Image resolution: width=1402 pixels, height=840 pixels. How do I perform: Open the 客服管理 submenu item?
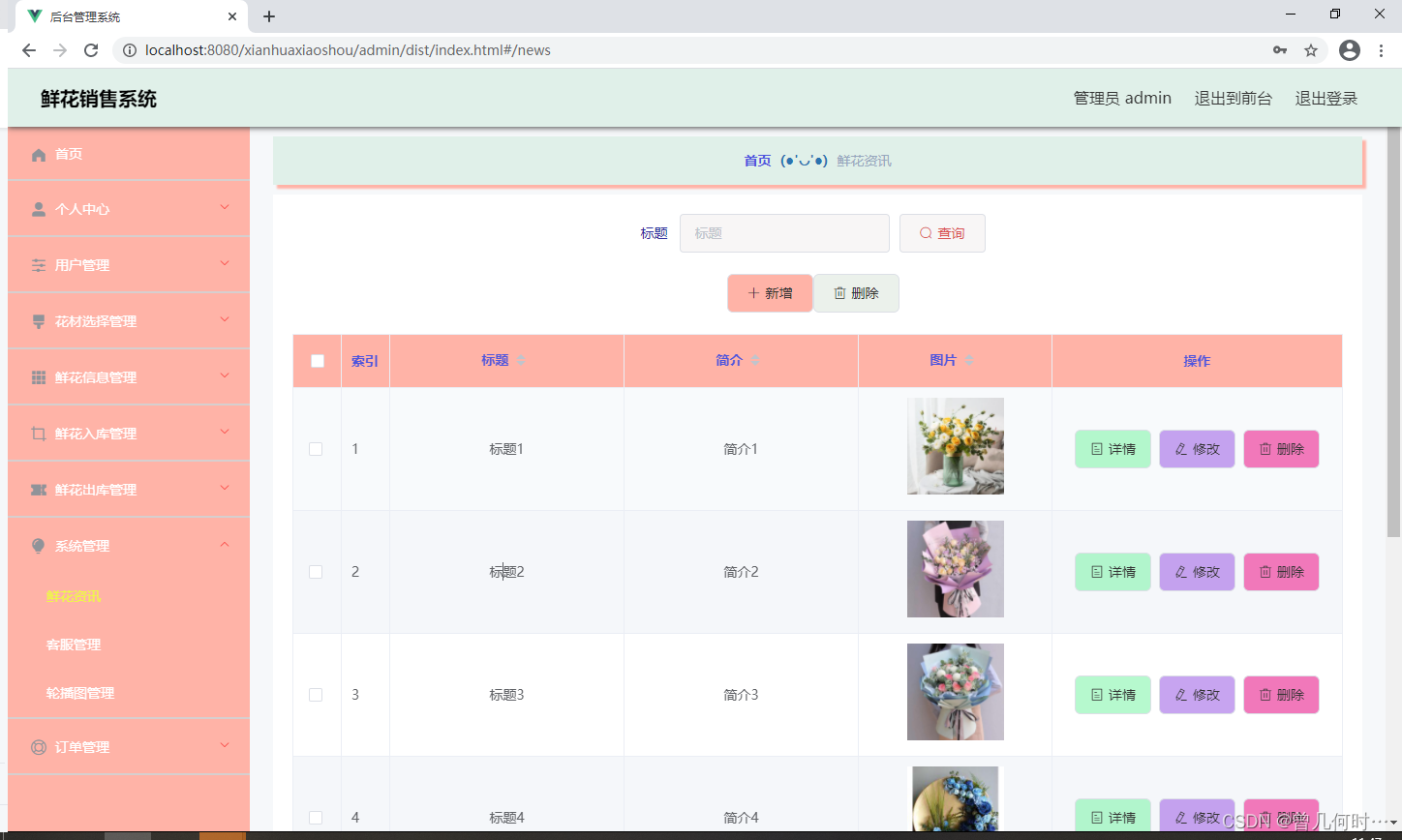[74, 645]
